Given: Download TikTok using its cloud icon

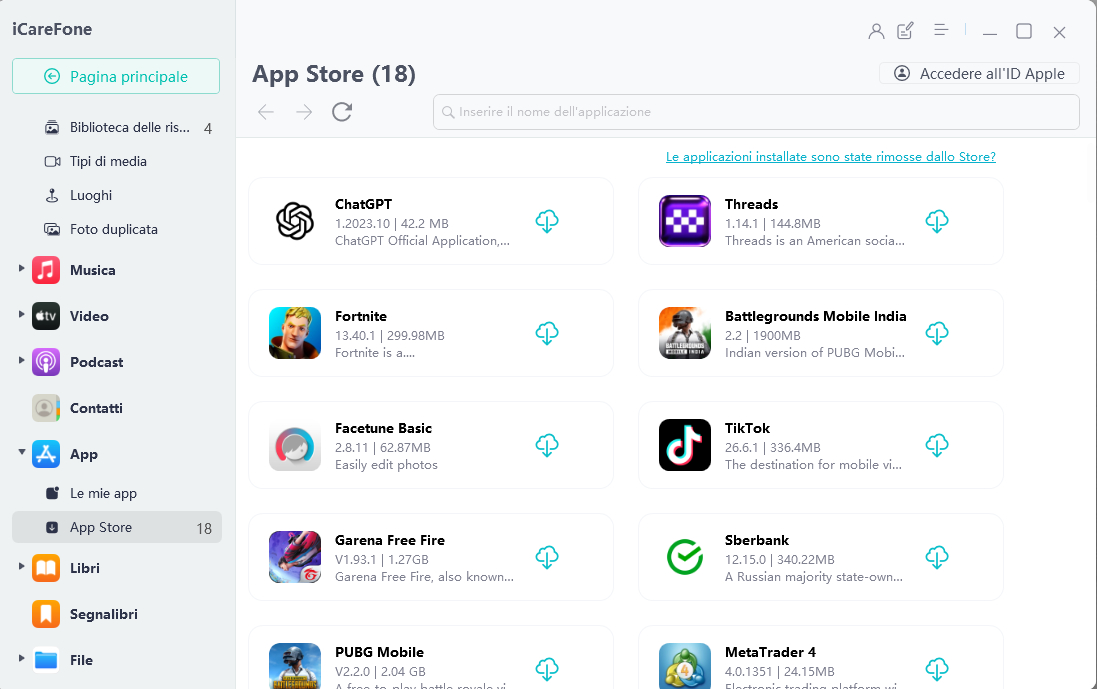Looking at the screenshot, I should [x=937, y=445].
